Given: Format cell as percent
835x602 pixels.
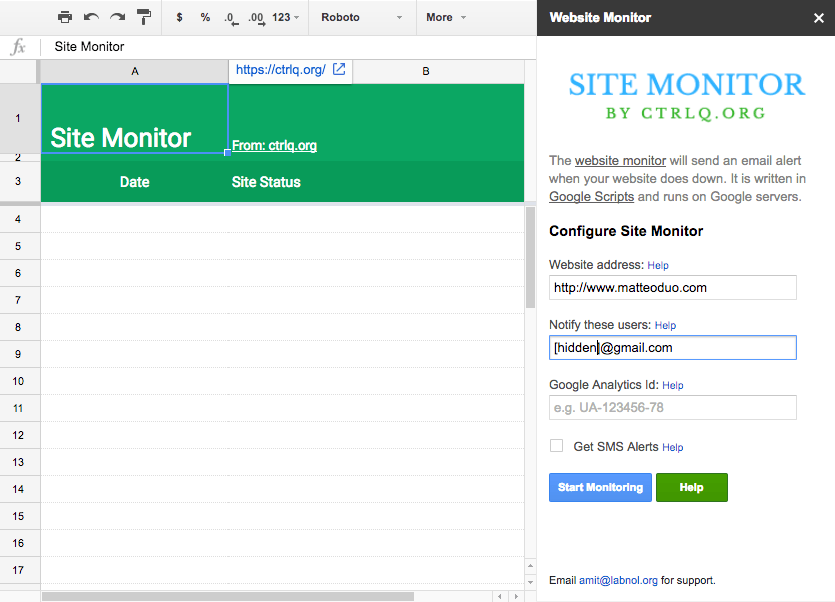Looking at the screenshot, I should (205, 17).
